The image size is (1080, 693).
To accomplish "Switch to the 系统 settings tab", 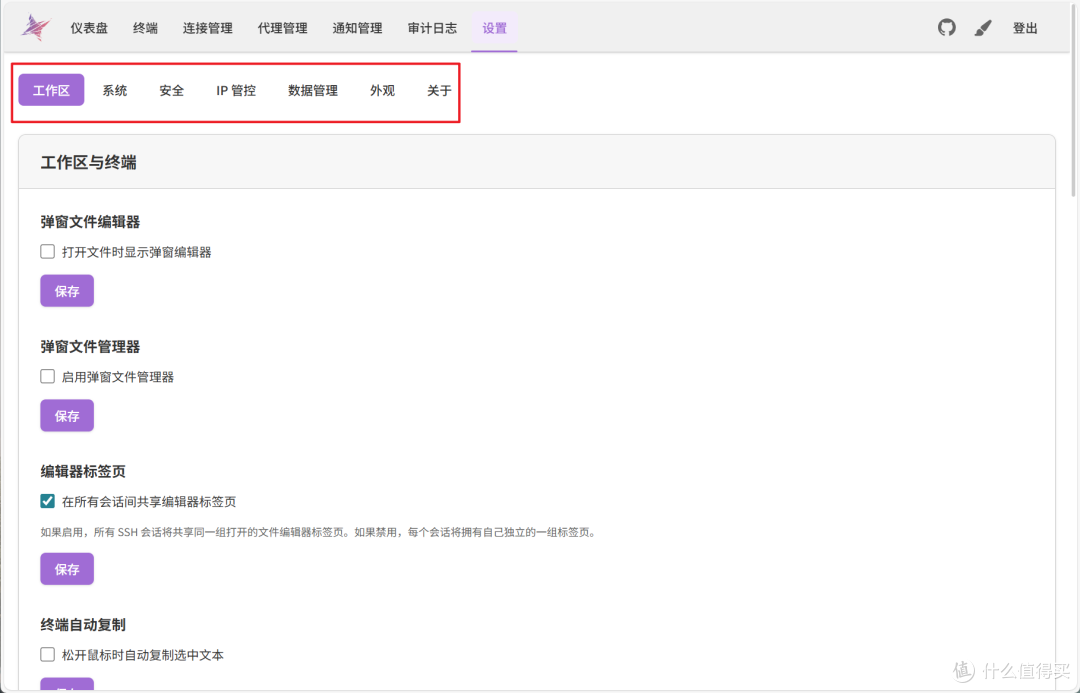I will 115,90.
